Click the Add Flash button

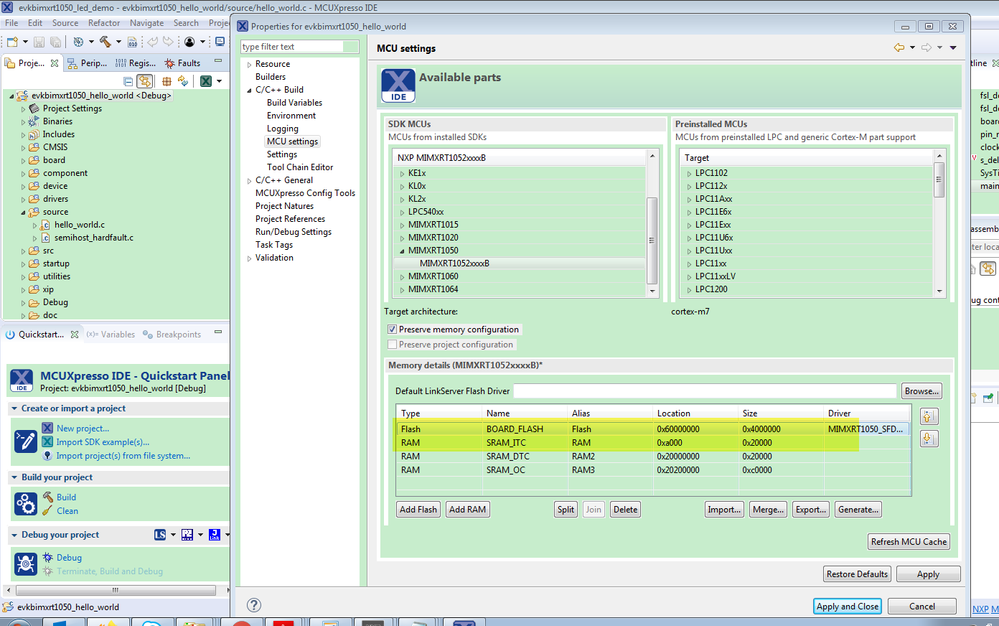click(418, 509)
